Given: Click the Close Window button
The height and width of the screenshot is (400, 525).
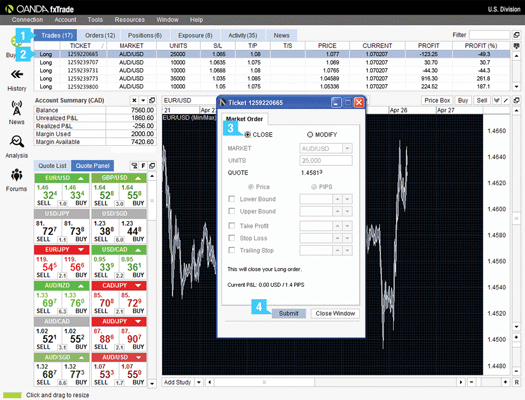Looking at the screenshot, I should [x=335, y=313].
